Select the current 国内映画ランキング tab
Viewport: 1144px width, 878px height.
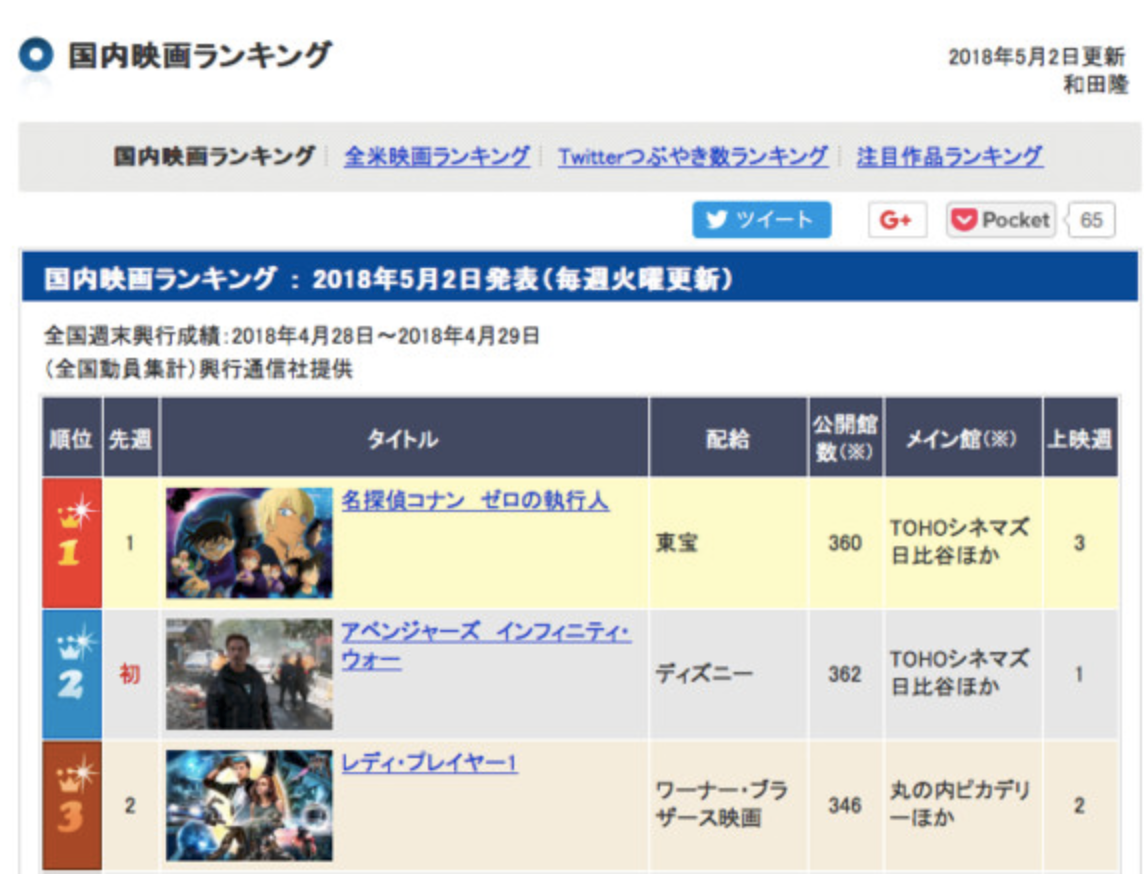tap(213, 157)
